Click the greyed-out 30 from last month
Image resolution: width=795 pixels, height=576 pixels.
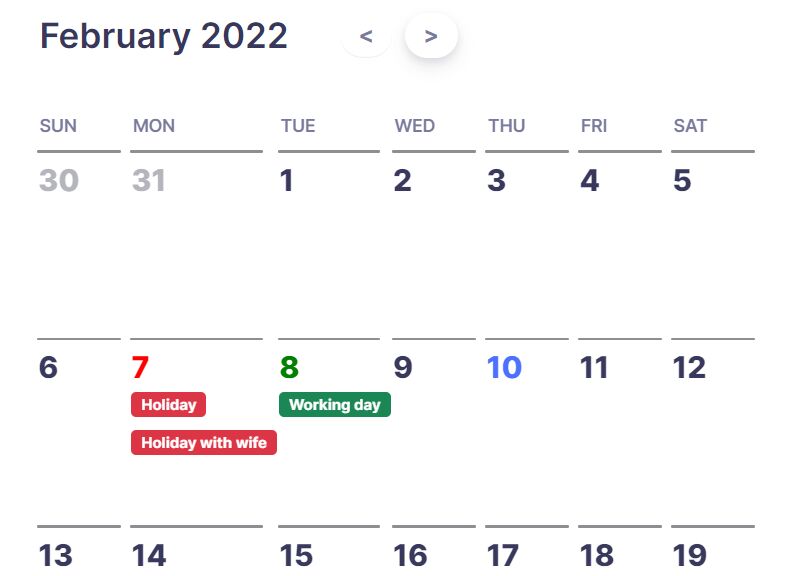[59, 180]
